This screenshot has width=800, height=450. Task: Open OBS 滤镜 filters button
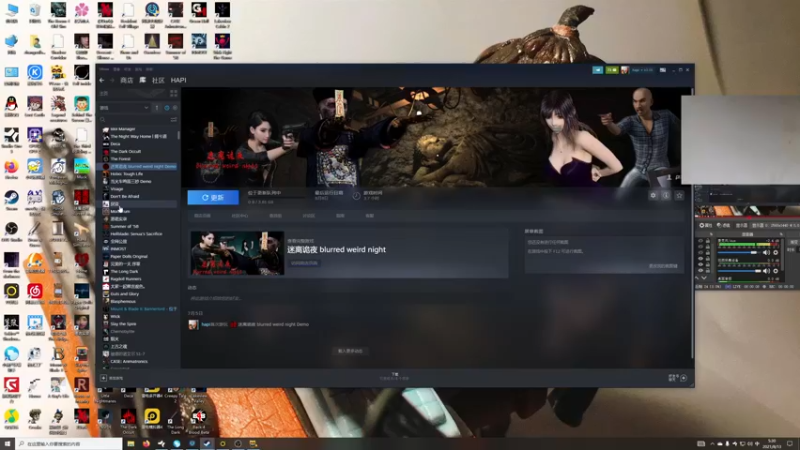coord(723,226)
